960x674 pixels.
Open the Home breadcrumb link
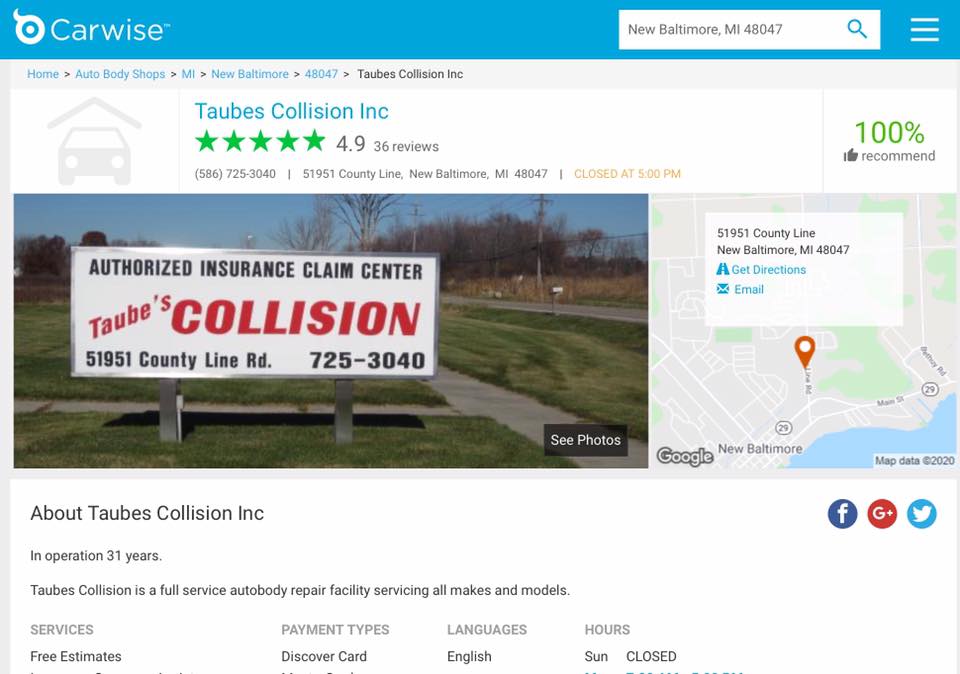43,74
